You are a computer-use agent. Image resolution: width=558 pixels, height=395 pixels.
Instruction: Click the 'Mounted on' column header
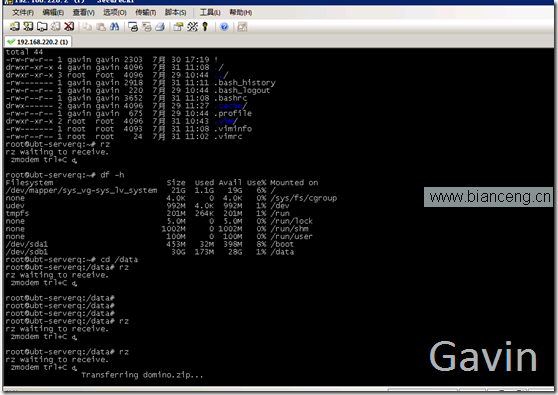(294, 183)
